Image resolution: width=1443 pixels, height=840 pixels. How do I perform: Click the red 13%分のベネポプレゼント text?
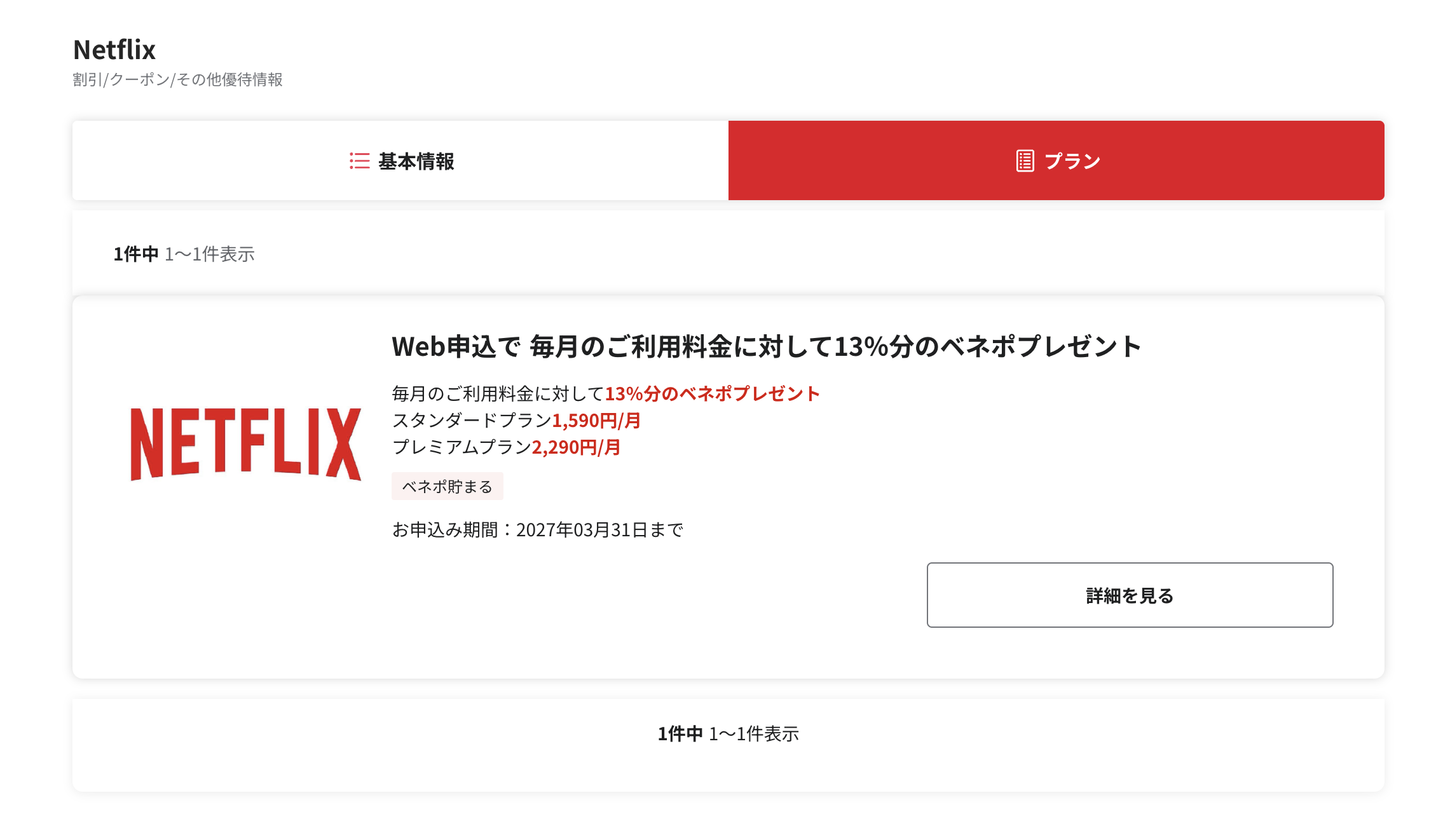pyautogui.click(x=713, y=393)
